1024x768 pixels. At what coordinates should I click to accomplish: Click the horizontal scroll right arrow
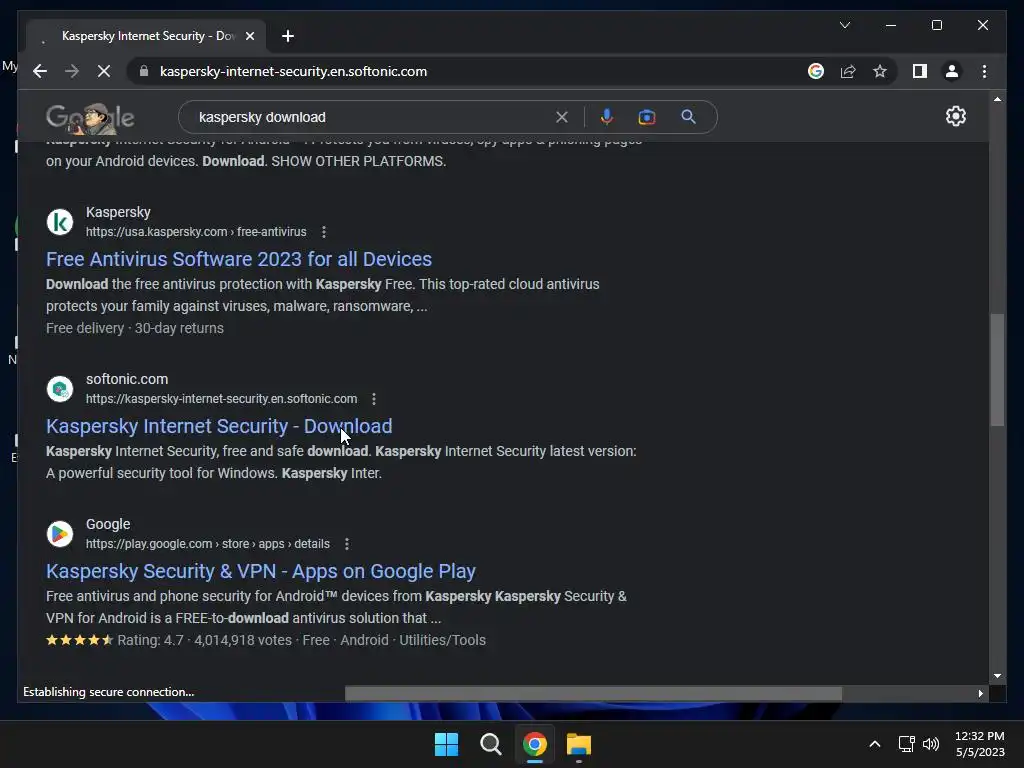(x=980, y=693)
